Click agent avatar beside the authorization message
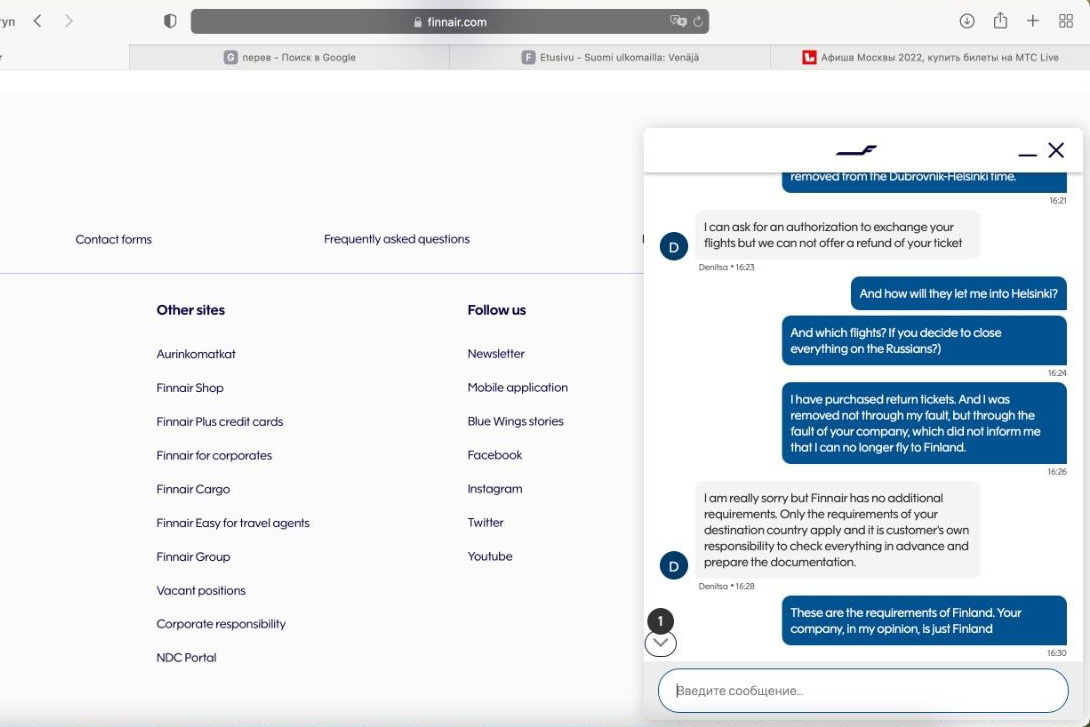The width and height of the screenshot is (1090, 727). (x=674, y=246)
